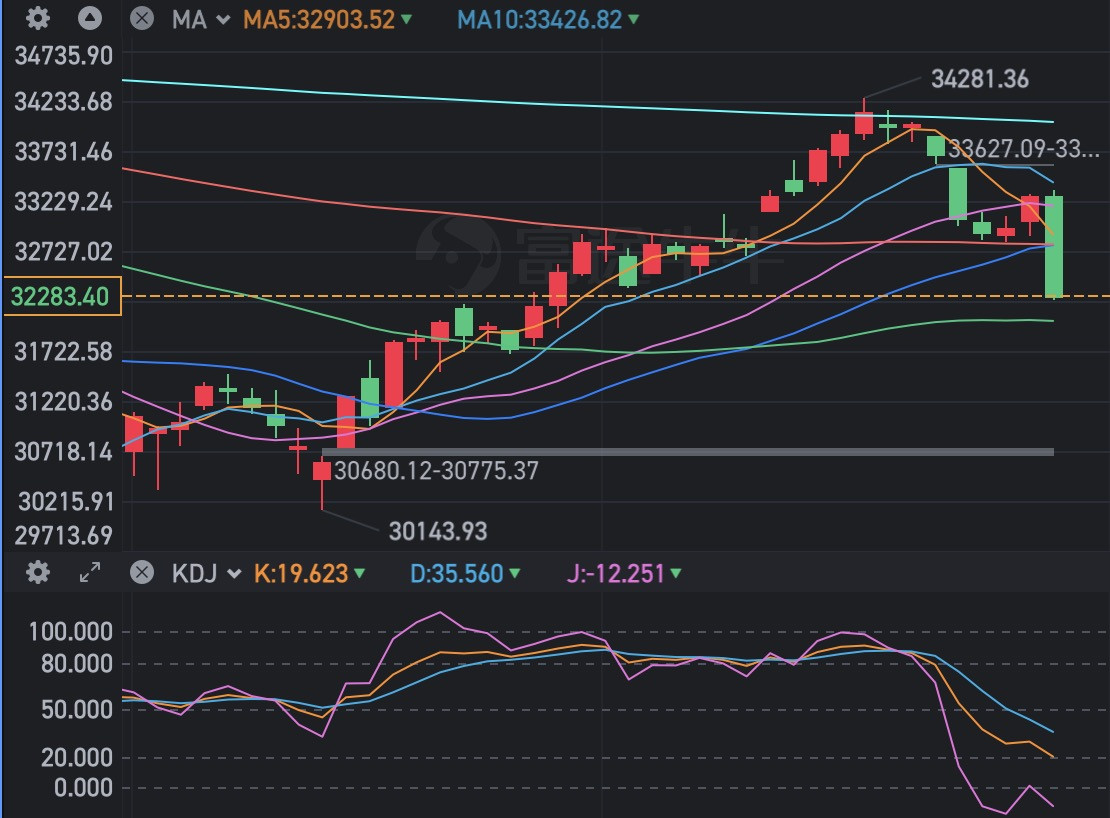Open MA indicator settings gear
Image resolution: width=1110 pixels, height=818 pixels.
coord(38,18)
